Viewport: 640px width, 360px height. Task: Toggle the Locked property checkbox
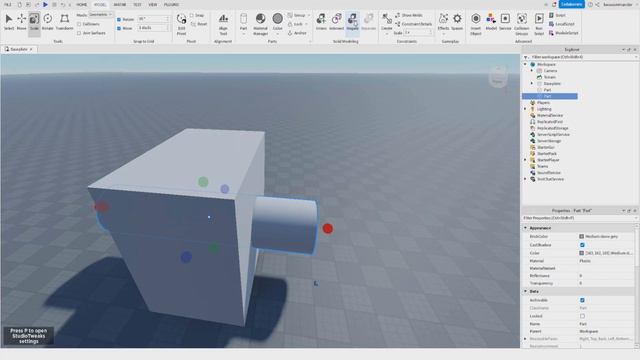[x=582, y=316]
